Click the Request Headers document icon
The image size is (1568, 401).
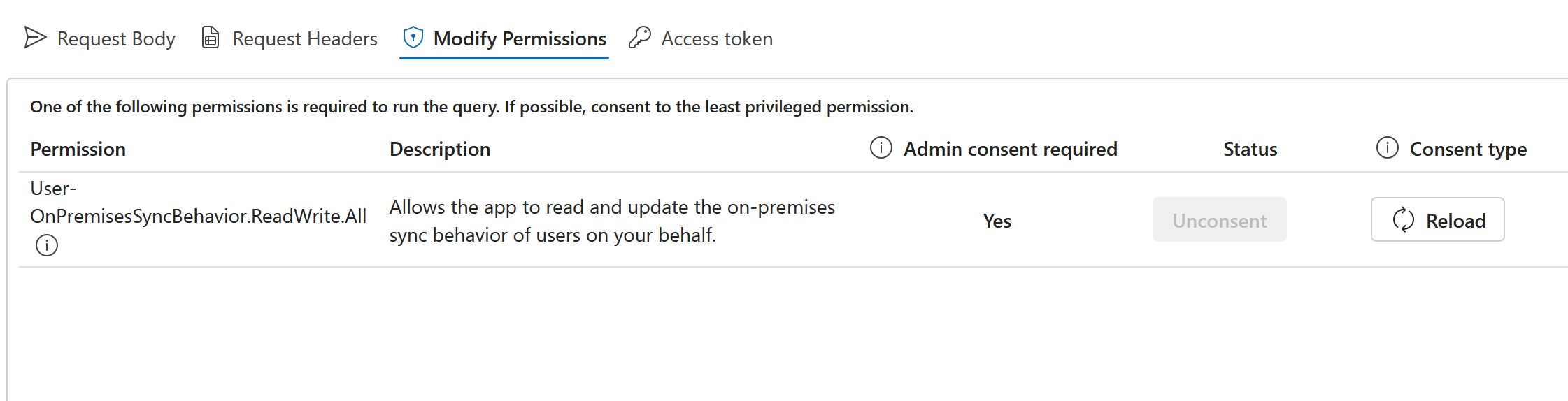[x=211, y=38]
